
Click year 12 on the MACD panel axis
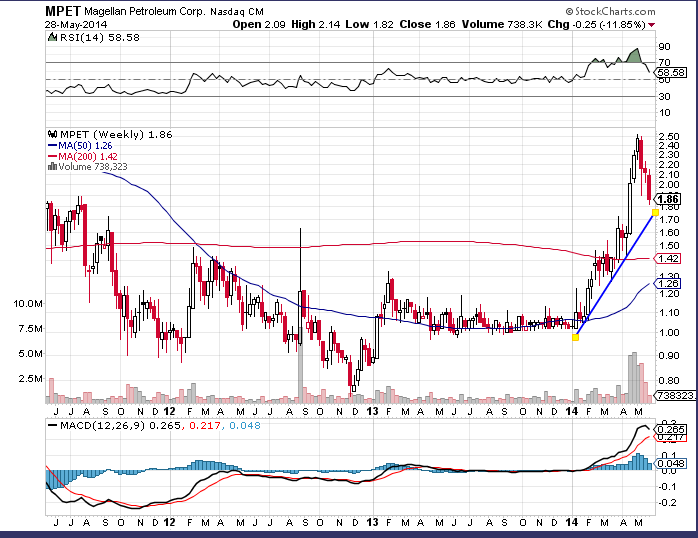(170, 522)
